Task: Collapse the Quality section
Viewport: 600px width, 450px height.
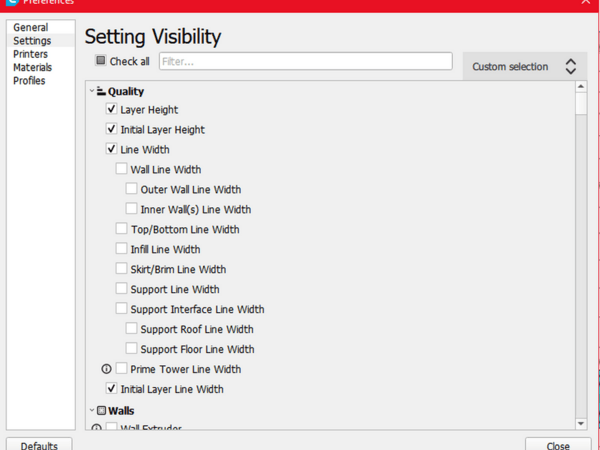Action: [x=91, y=91]
